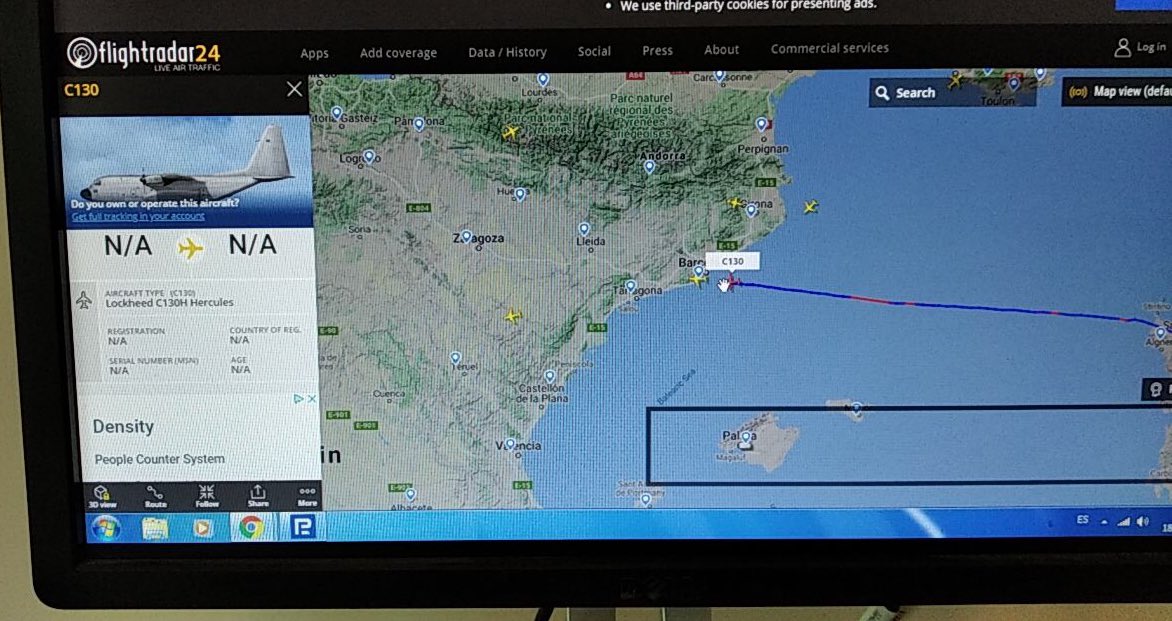
Task: Click the Log in link
Action: [1150, 47]
